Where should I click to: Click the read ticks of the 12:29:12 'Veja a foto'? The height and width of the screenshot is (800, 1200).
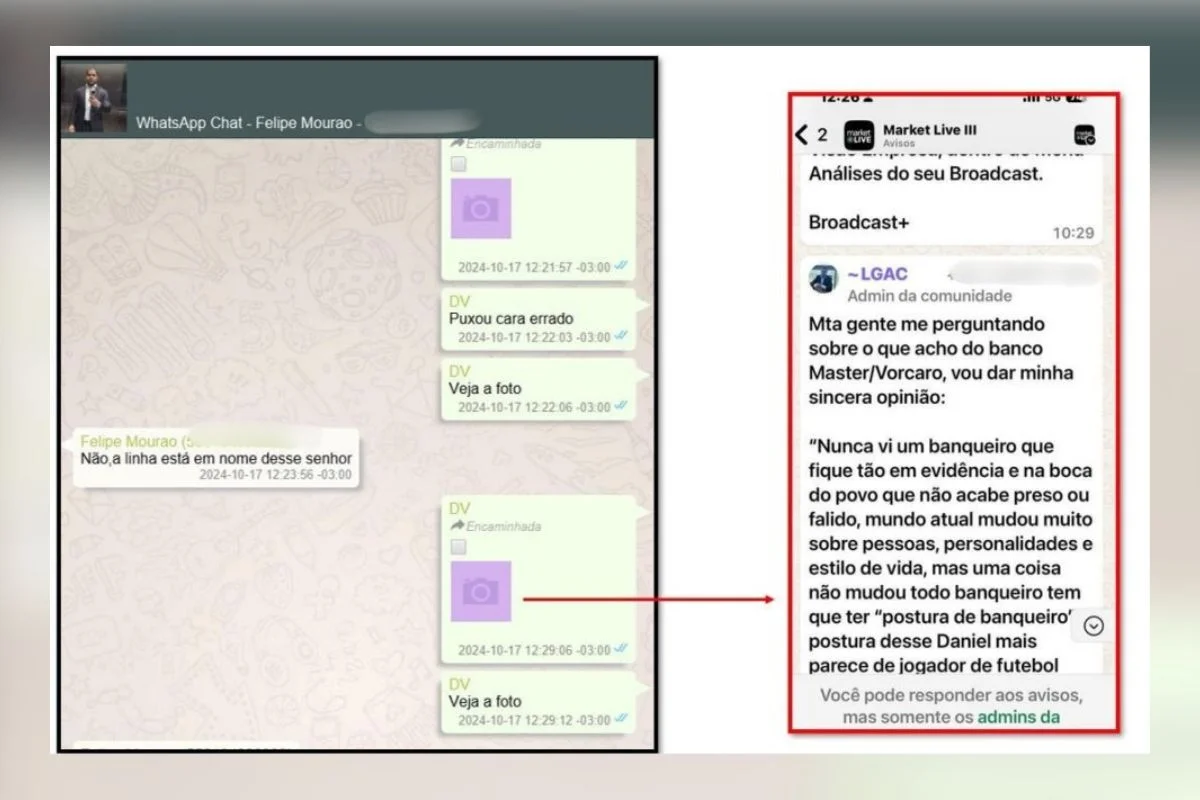(x=621, y=720)
